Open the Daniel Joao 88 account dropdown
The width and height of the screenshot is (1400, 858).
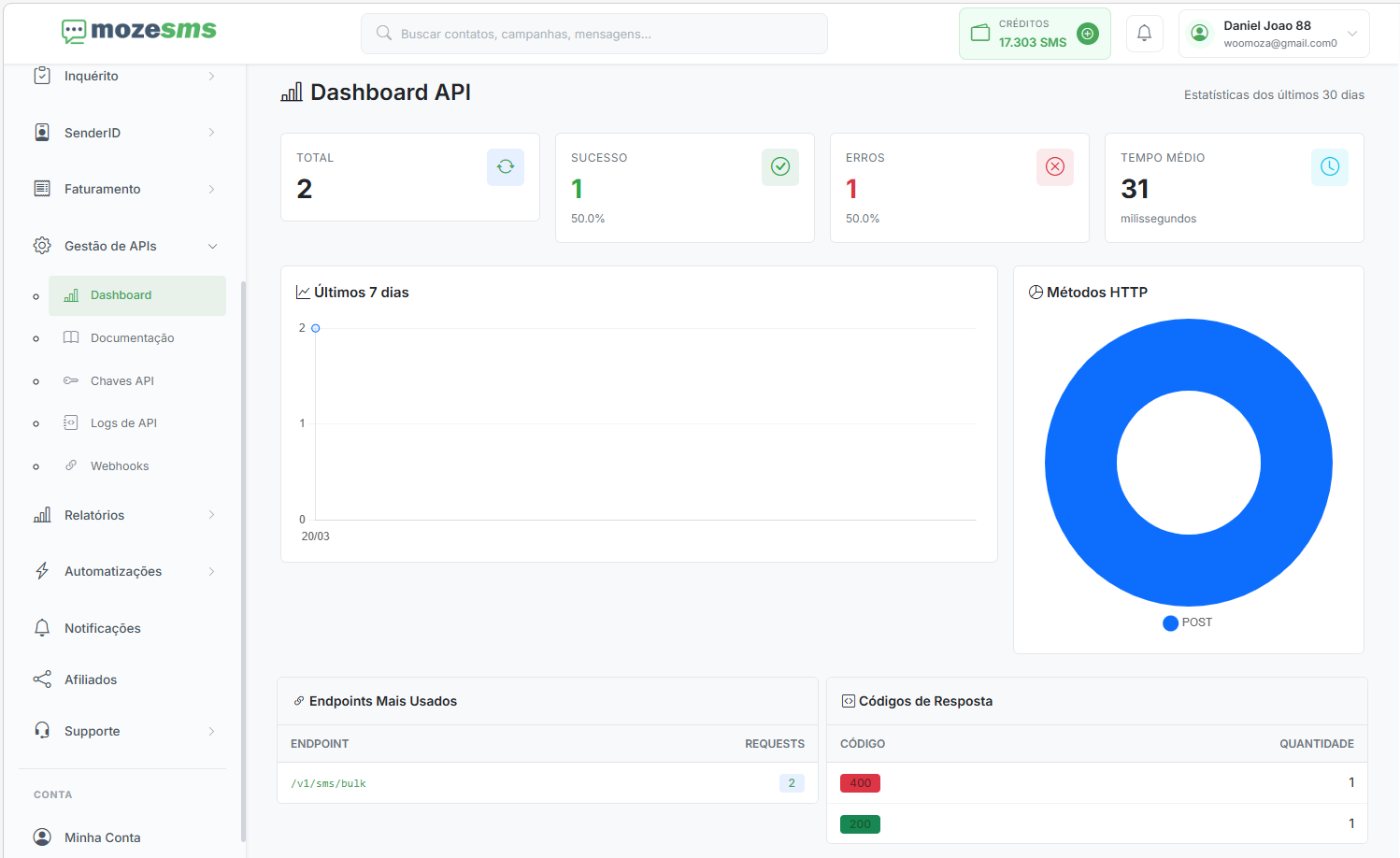[x=1351, y=34]
